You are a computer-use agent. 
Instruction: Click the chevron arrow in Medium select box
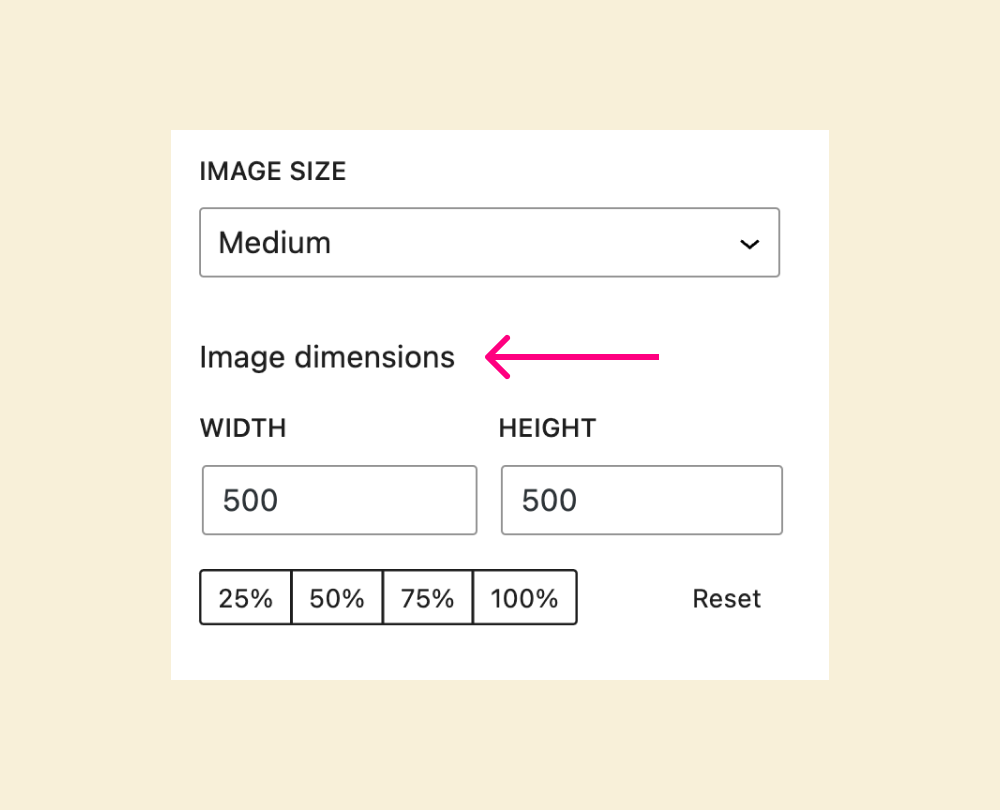coord(749,244)
